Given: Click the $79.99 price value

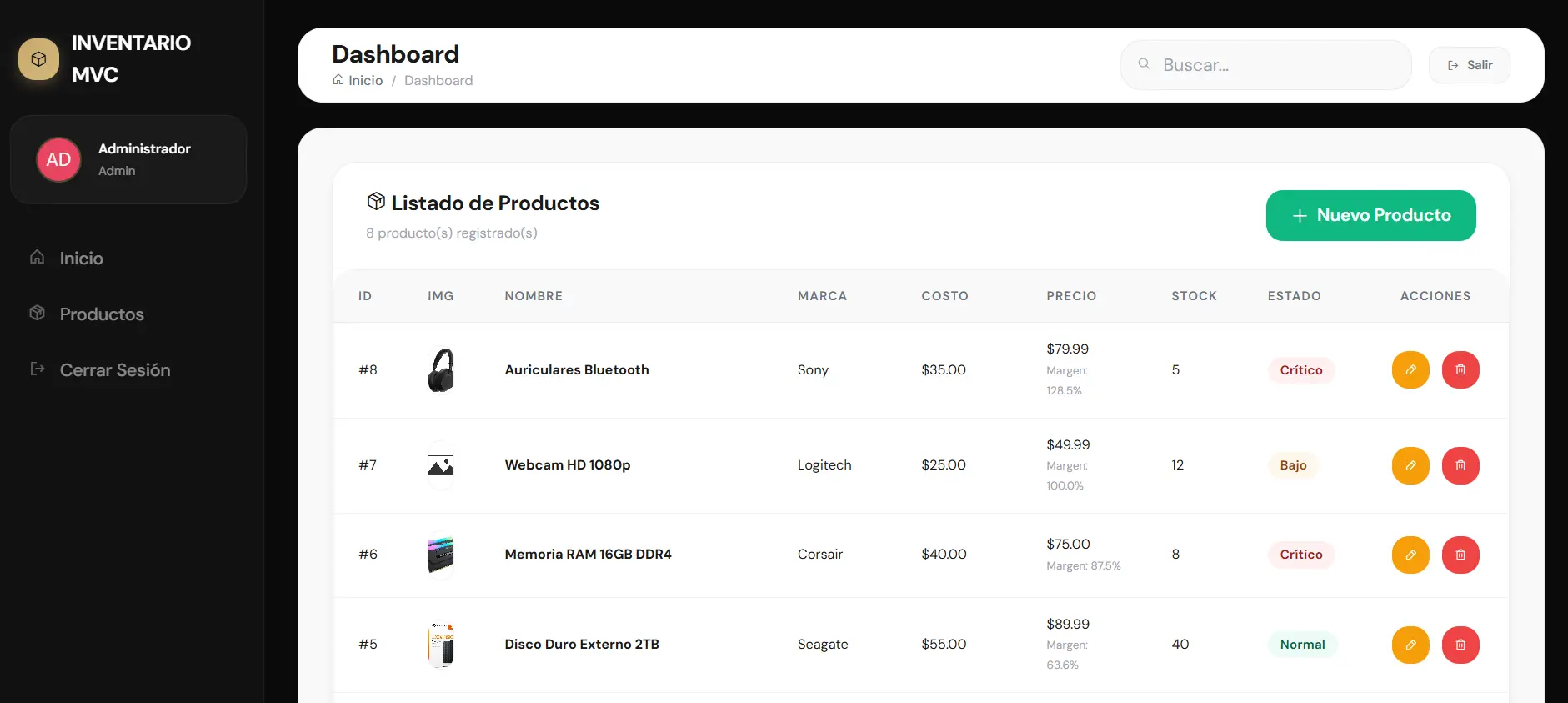Looking at the screenshot, I should coord(1068,349).
